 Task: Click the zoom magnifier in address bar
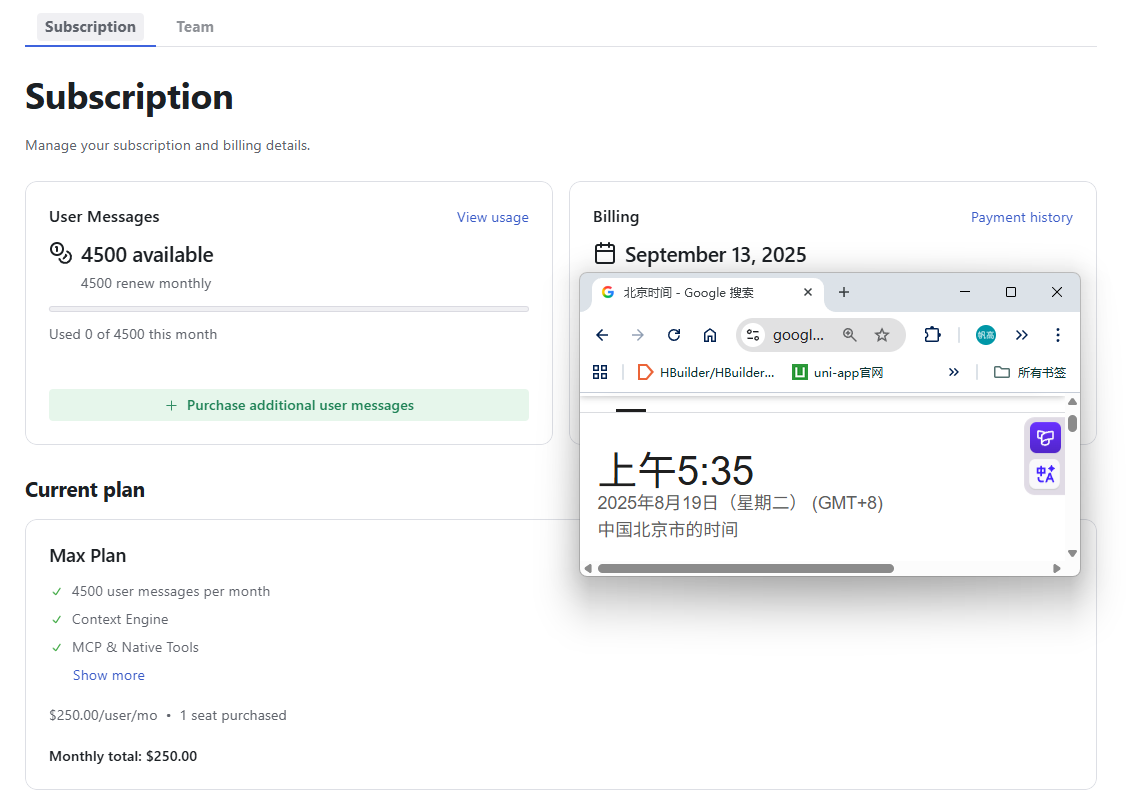[x=849, y=335]
